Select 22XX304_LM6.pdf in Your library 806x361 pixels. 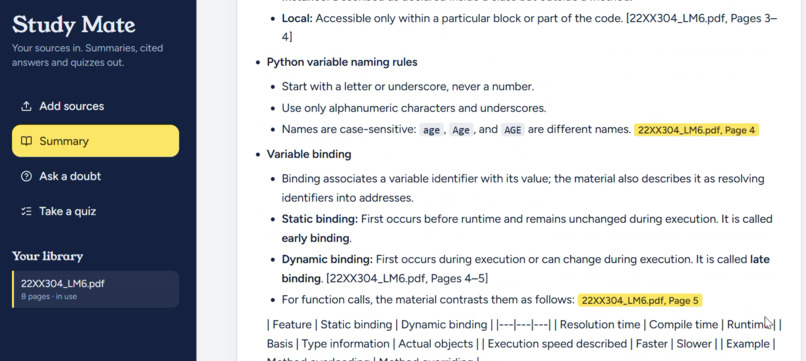pos(96,289)
